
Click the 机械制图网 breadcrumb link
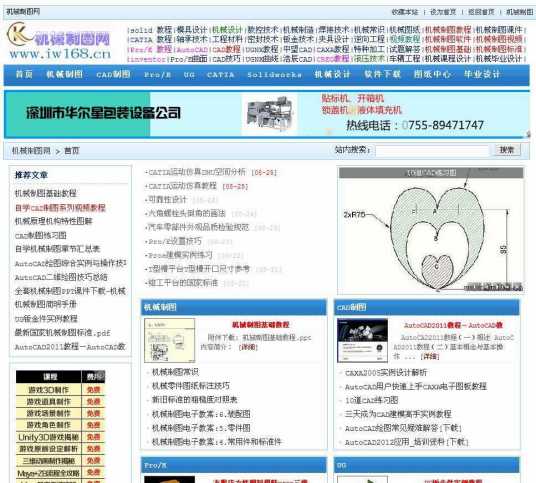(x=31, y=151)
